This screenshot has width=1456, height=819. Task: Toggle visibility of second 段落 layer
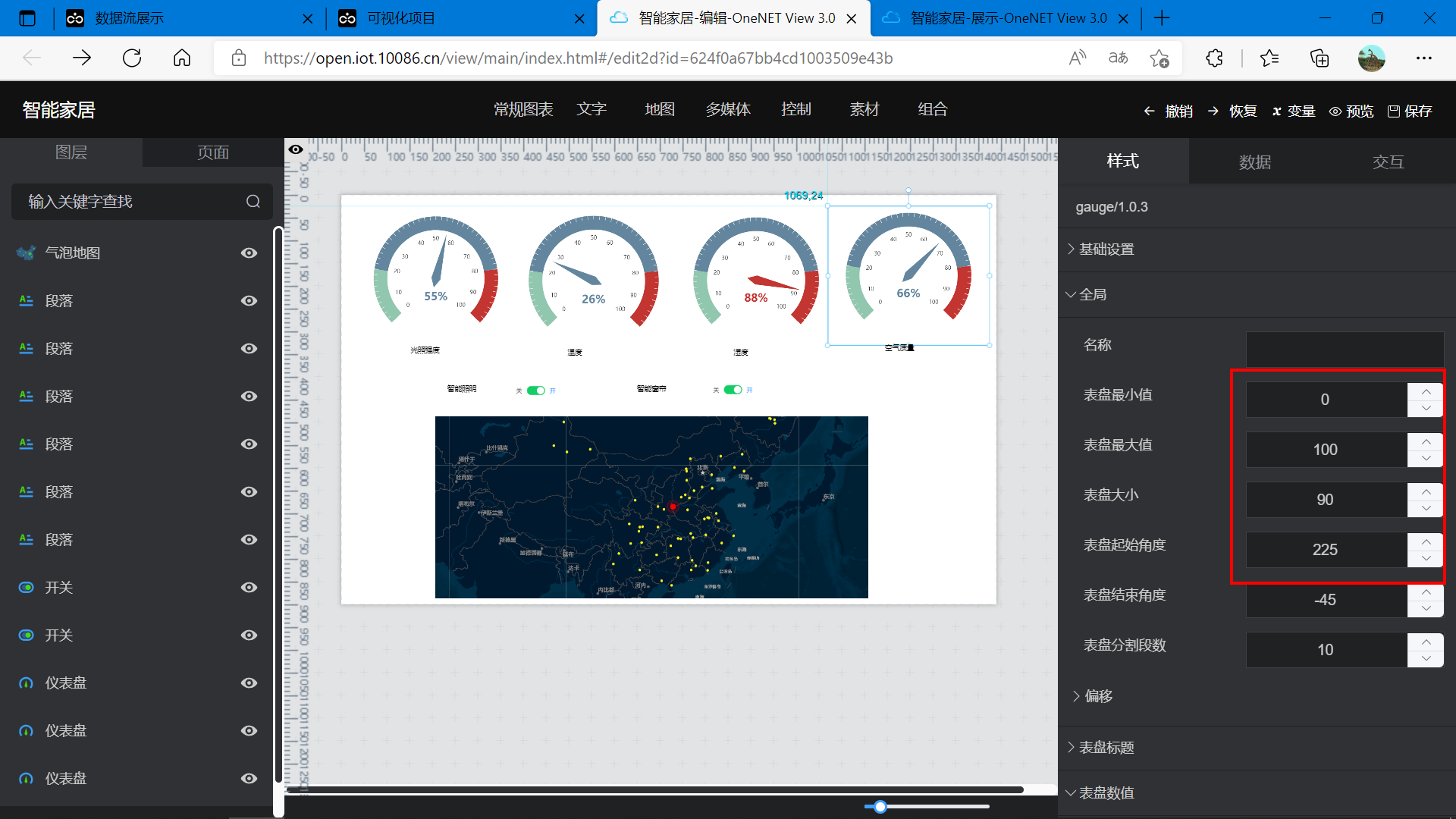point(249,349)
